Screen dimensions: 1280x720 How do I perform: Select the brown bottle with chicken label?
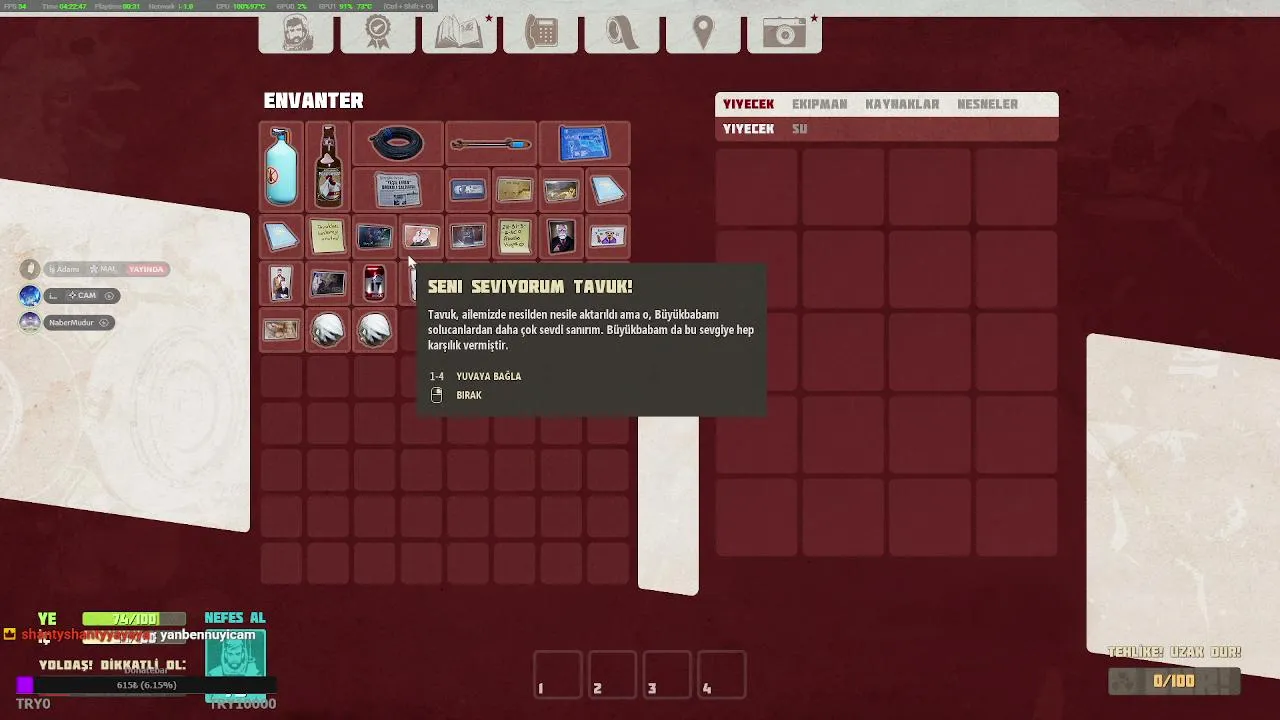click(x=328, y=166)
